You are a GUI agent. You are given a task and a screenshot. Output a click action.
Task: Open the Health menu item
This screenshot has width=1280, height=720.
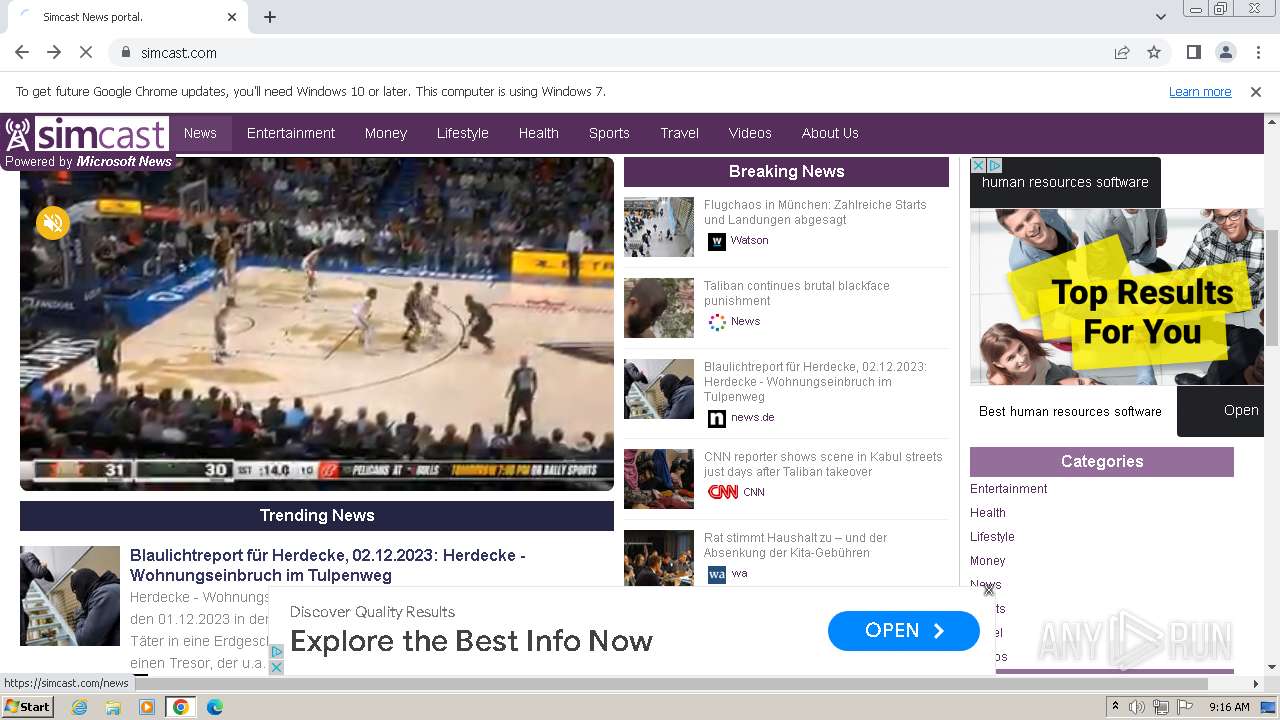pyautogui.click(x=539, y=133)
